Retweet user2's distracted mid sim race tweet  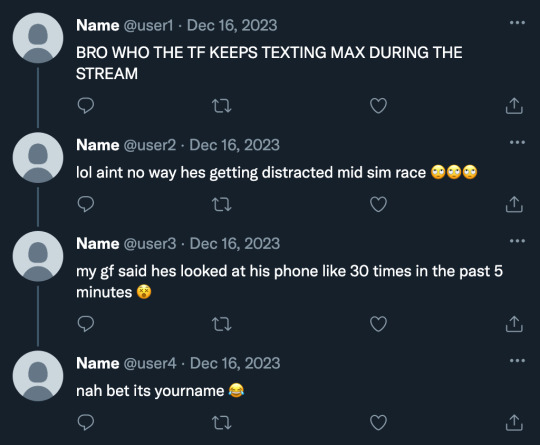(221, 205)
